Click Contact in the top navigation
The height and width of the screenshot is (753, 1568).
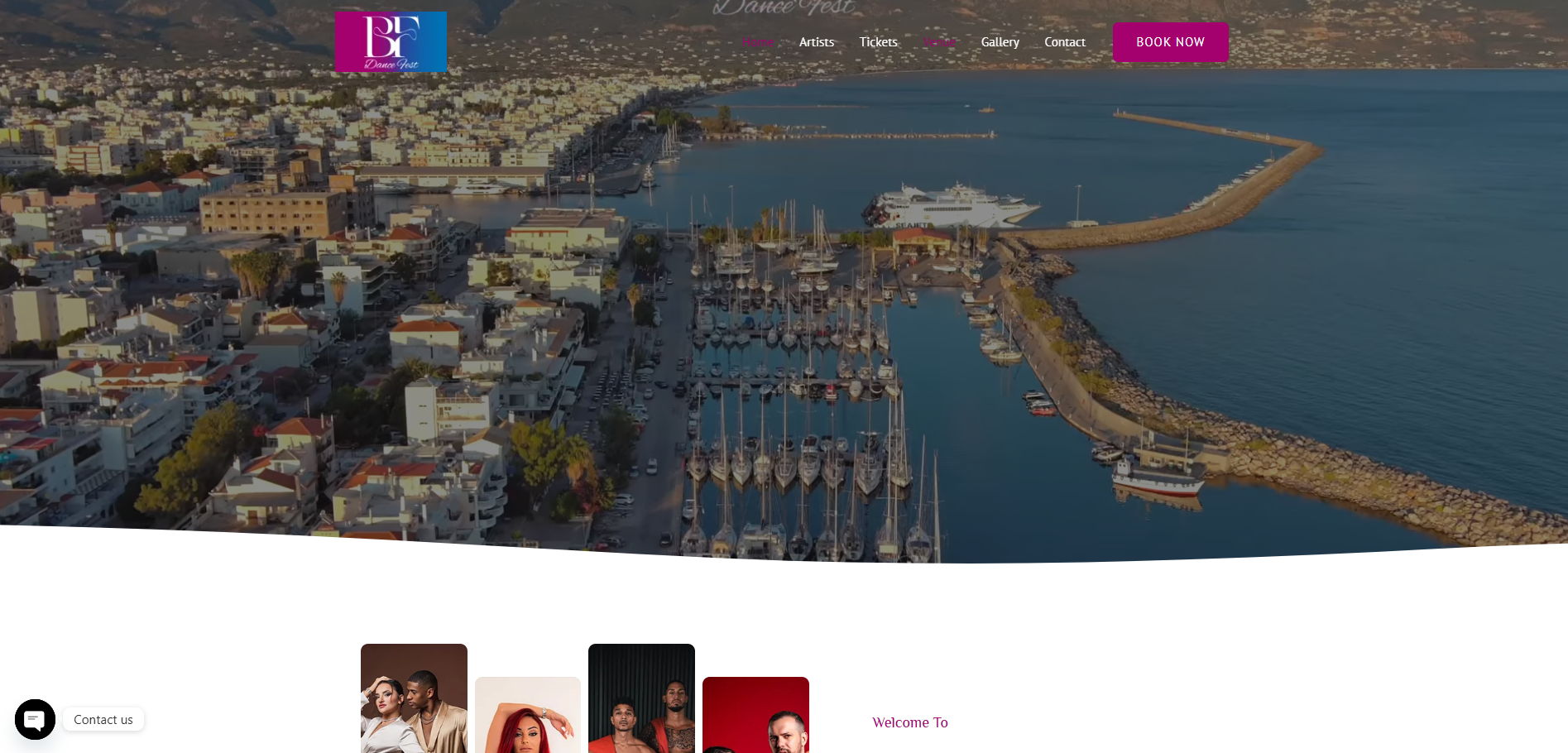(x=1064, y=42)
